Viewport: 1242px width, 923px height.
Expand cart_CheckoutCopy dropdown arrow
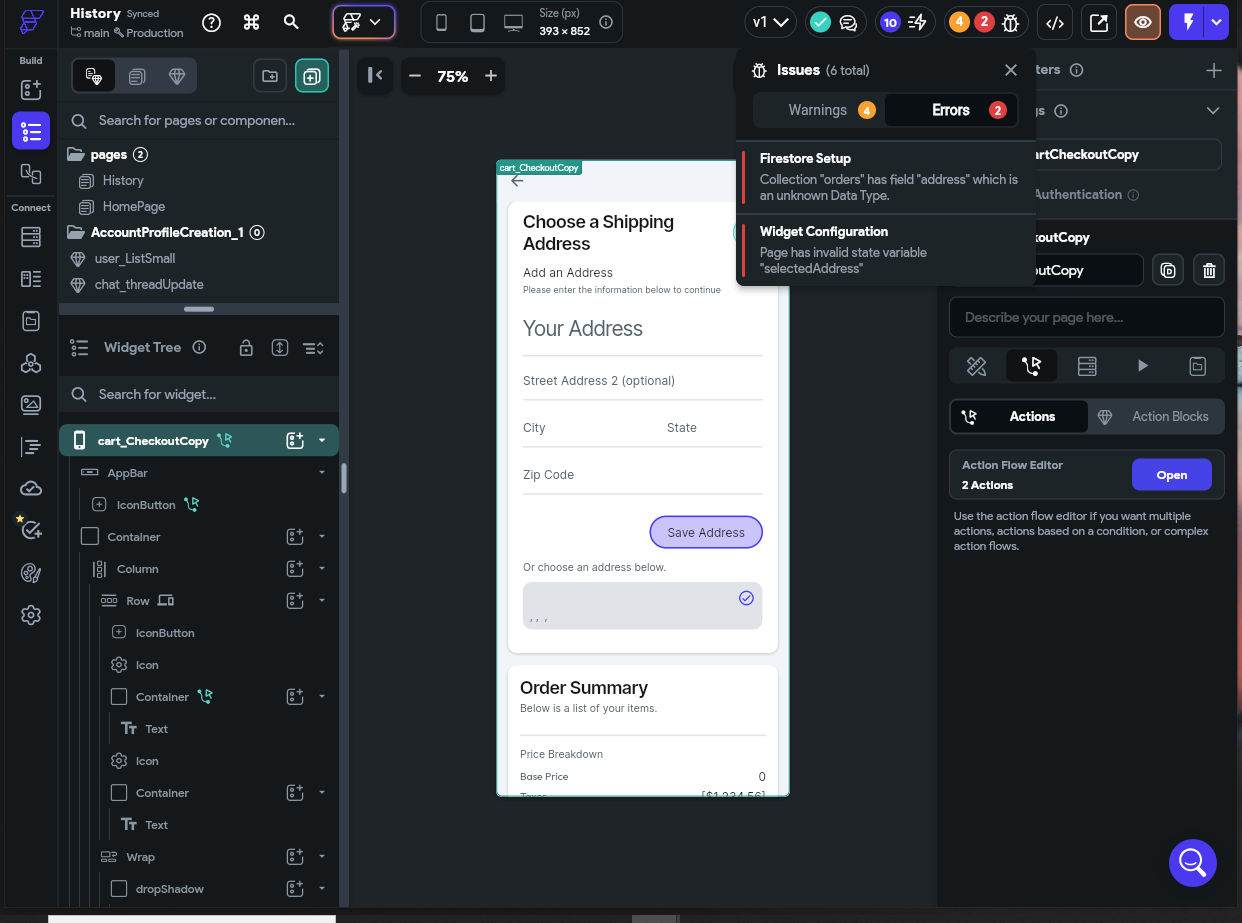click(x=322, y=440)
